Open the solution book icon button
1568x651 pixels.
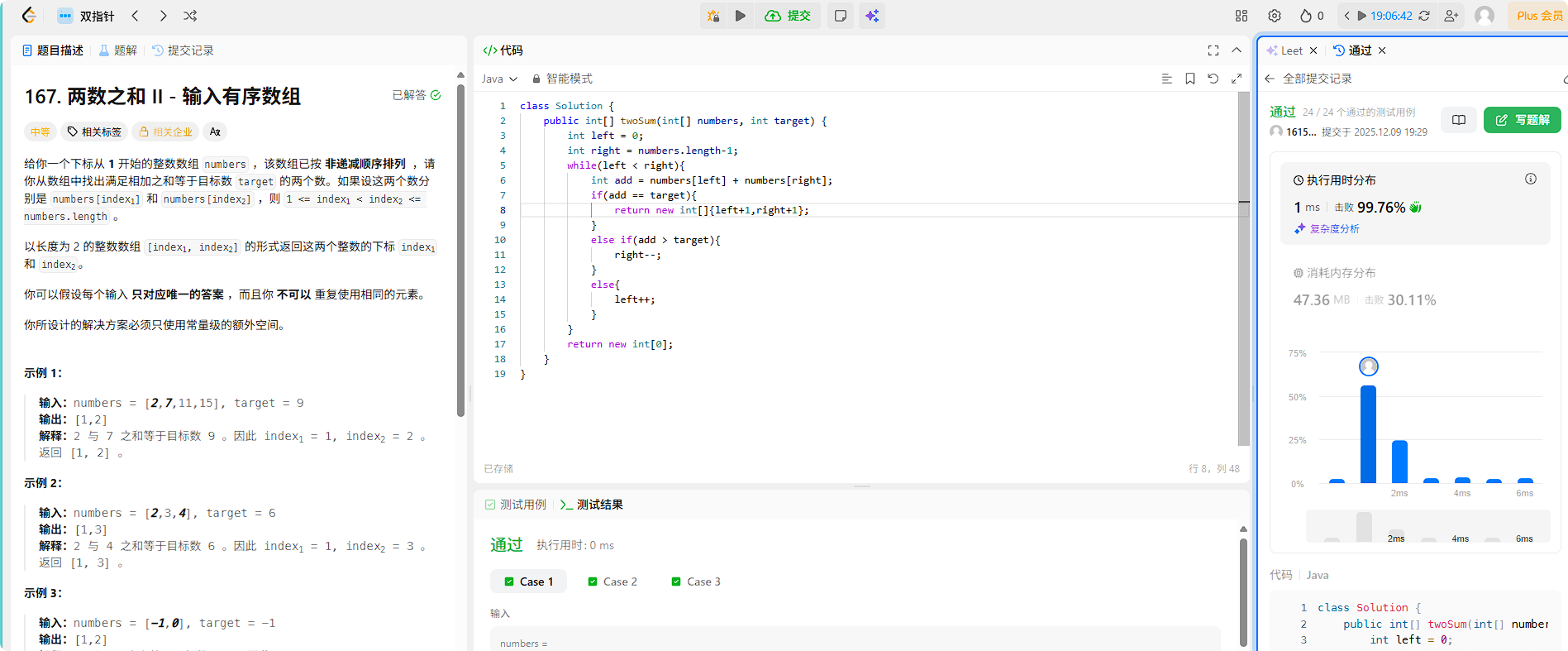tap(1459, 120)
